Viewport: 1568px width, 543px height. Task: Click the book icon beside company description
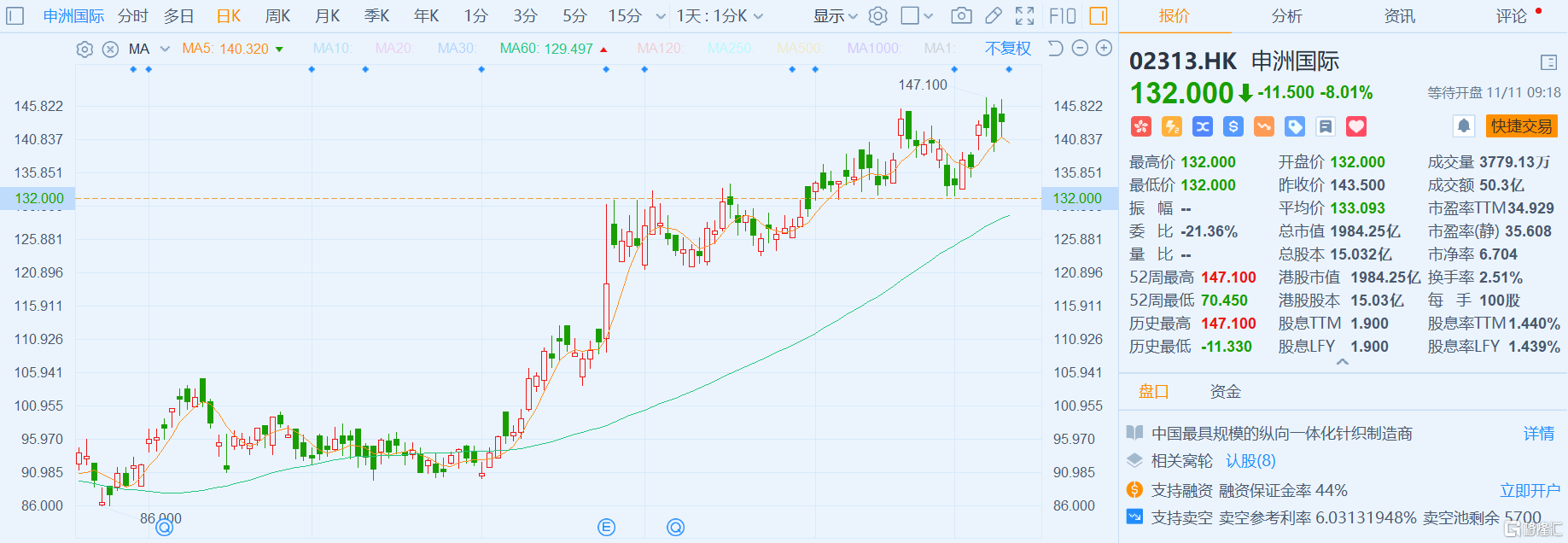coord(1134,433)
